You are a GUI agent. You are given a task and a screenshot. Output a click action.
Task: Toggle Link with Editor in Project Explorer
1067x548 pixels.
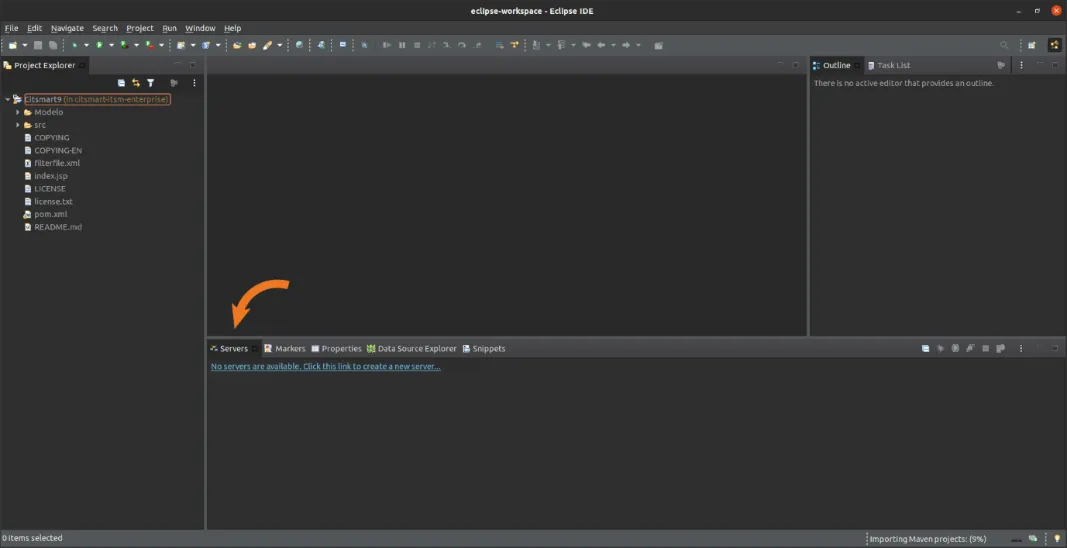[x=135, y=82]
